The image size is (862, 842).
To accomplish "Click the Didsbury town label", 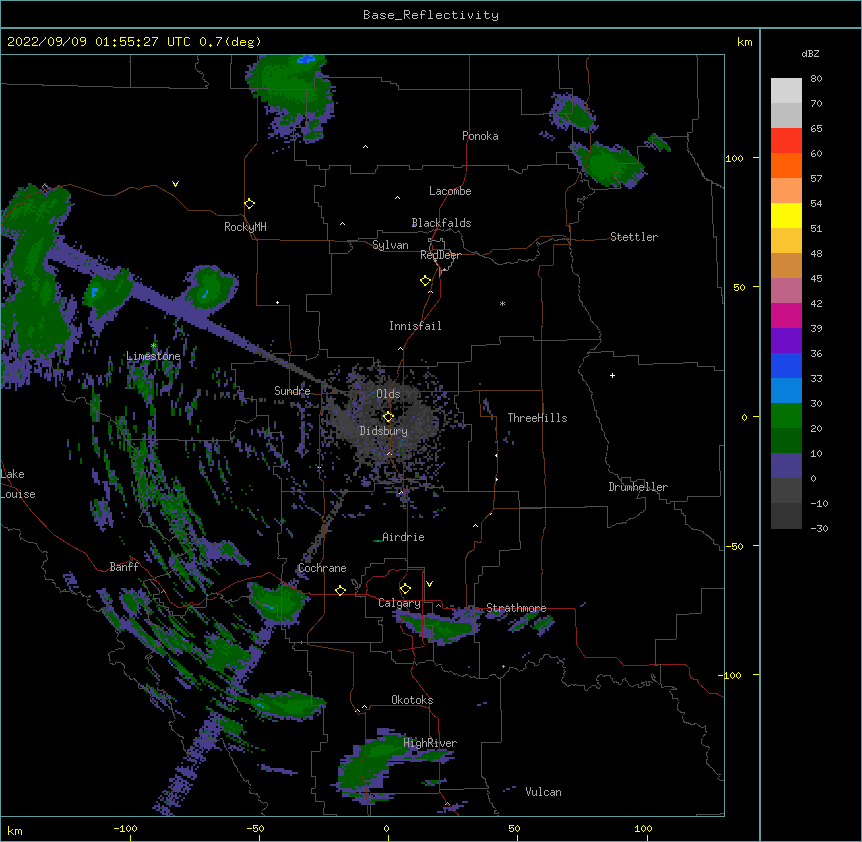I will coord(383,431).
